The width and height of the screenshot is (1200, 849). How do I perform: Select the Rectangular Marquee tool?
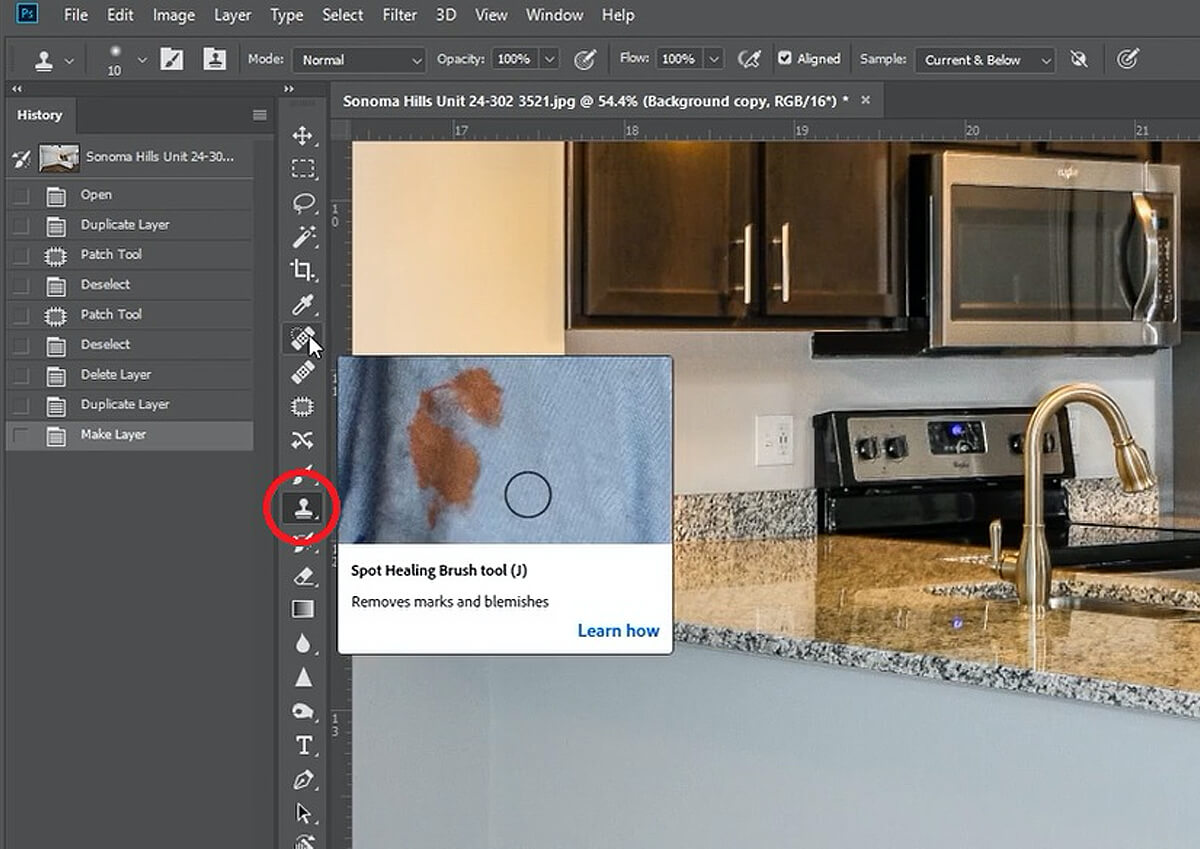click(302, 169)
